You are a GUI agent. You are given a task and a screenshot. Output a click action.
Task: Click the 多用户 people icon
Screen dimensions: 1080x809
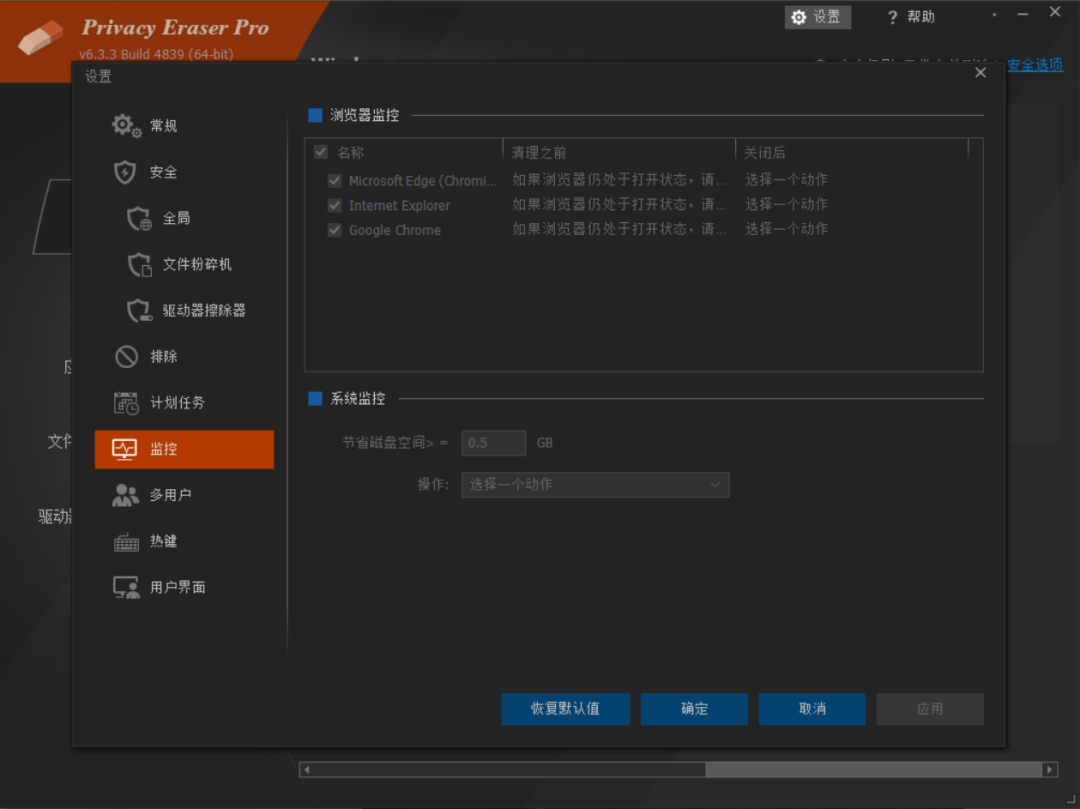(125, 495)
